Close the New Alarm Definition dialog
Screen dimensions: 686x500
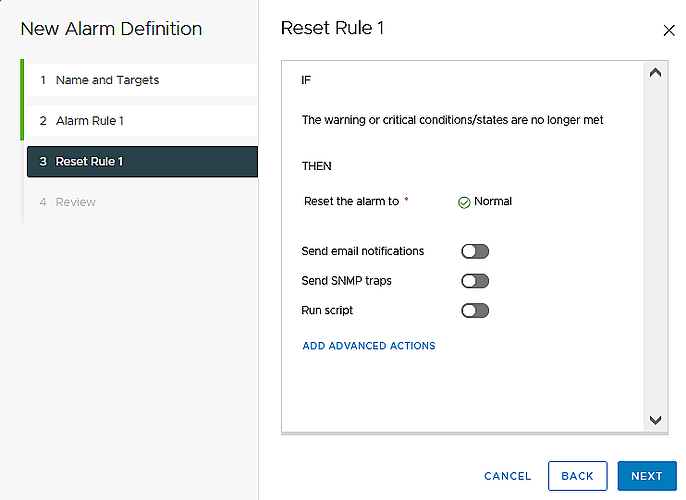[669, 31]
